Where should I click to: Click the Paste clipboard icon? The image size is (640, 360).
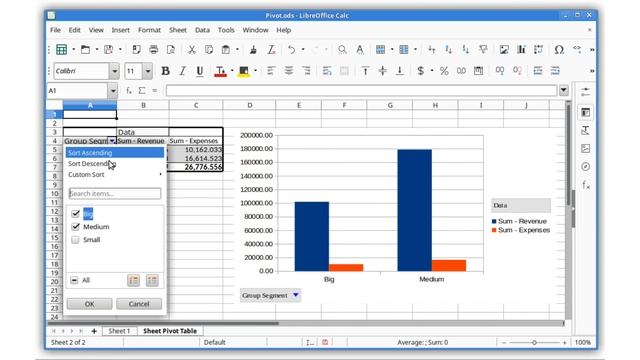[x=226, y=50]
